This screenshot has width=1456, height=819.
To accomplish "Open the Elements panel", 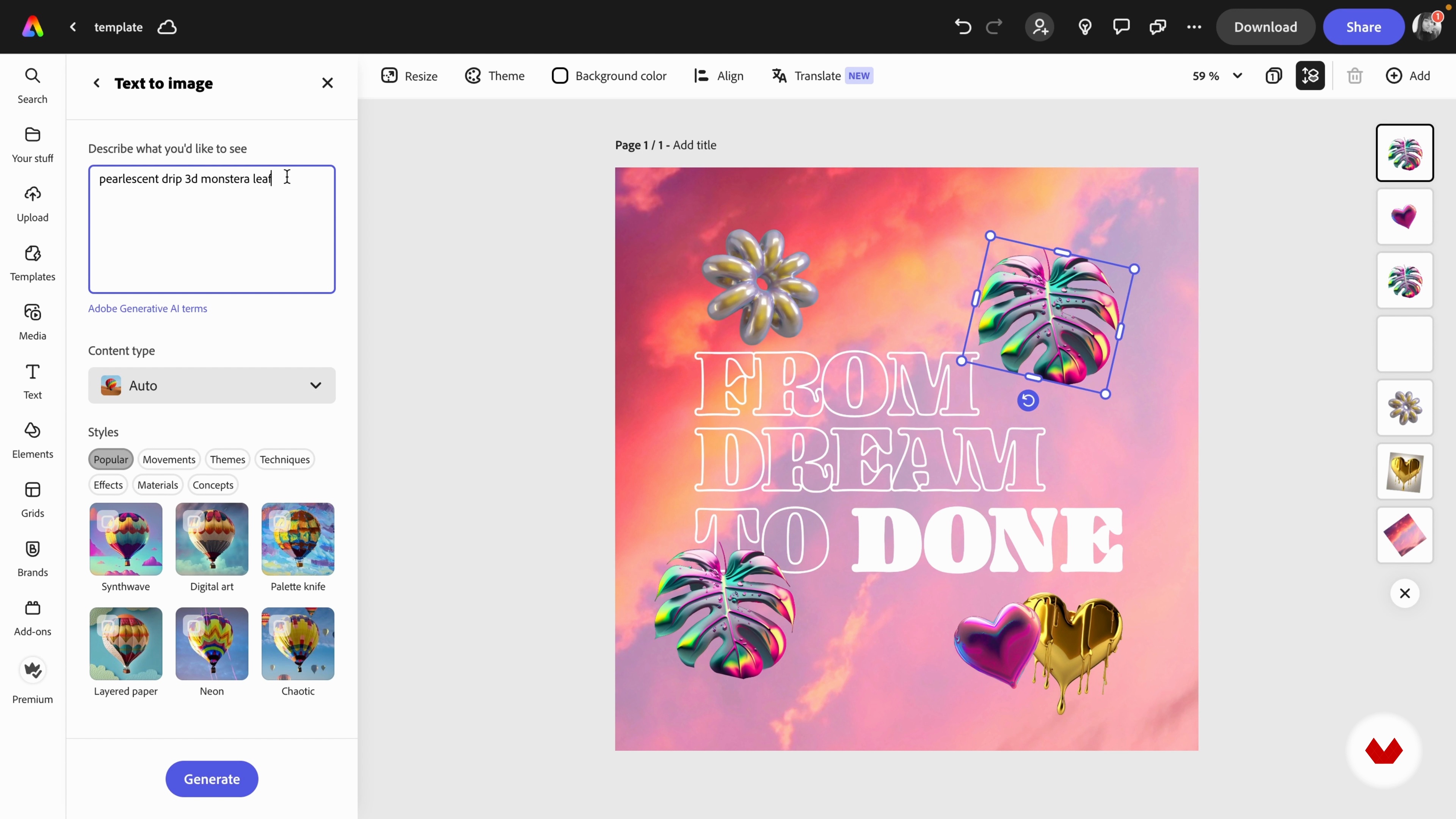I will 32,441.
